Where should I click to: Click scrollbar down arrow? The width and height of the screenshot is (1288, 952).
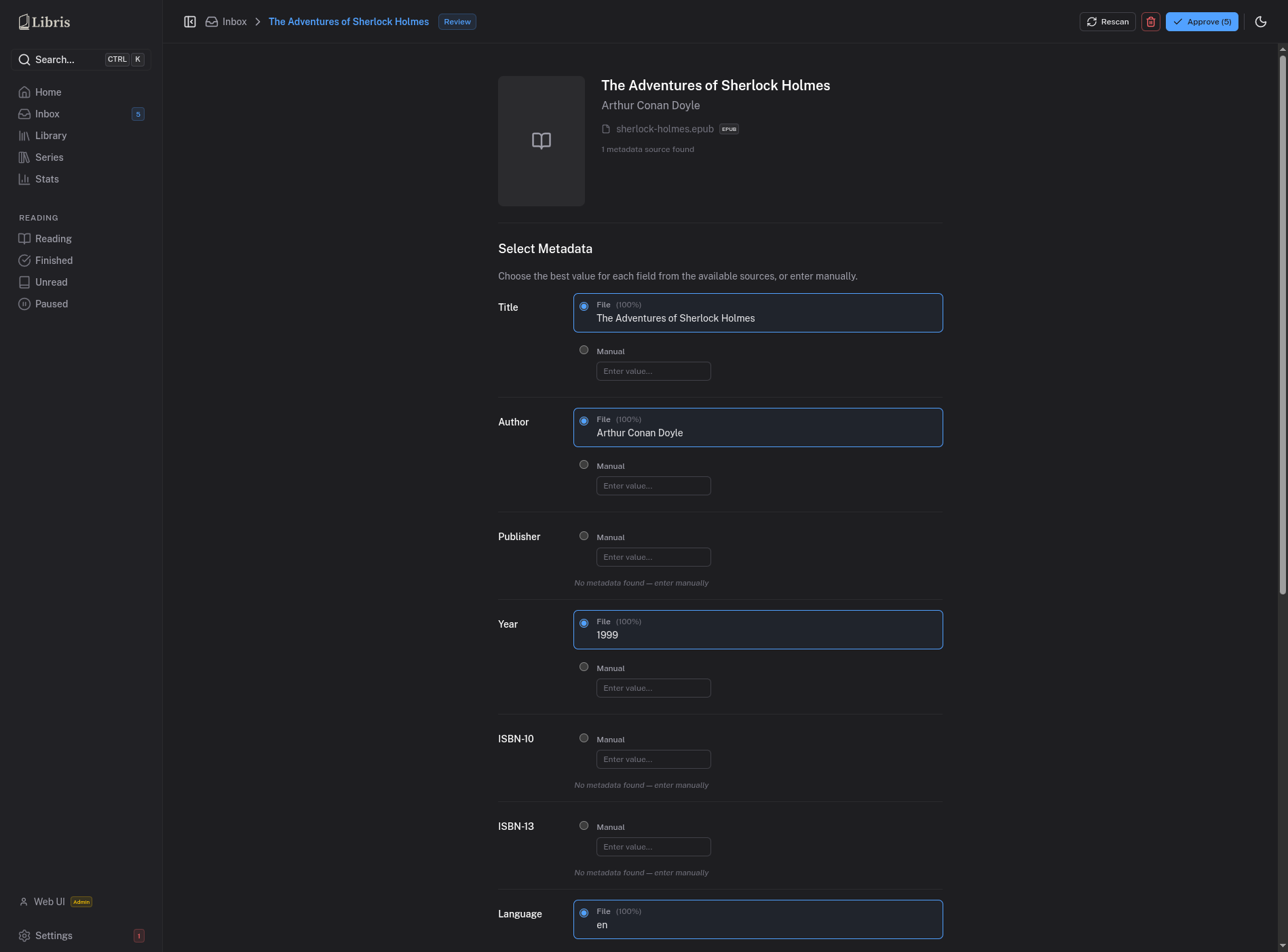tap(1283, 946)
